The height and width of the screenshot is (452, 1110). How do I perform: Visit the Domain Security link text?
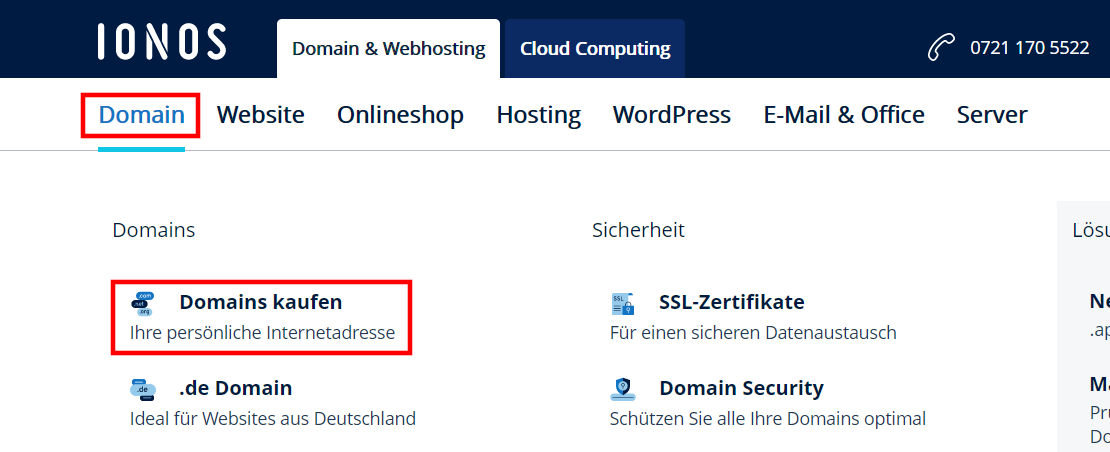(741, 388)
